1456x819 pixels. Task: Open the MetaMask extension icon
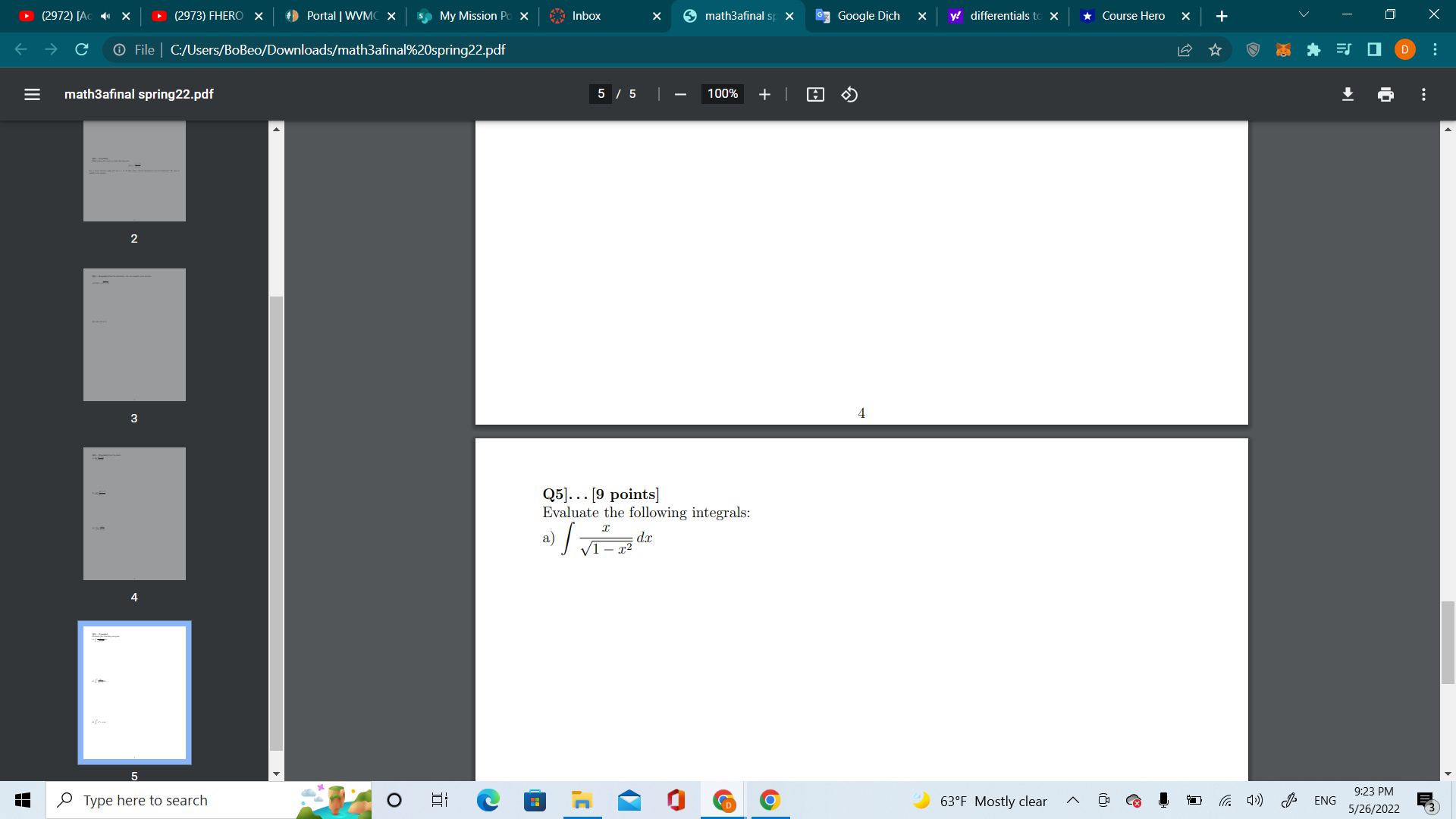1284,49
